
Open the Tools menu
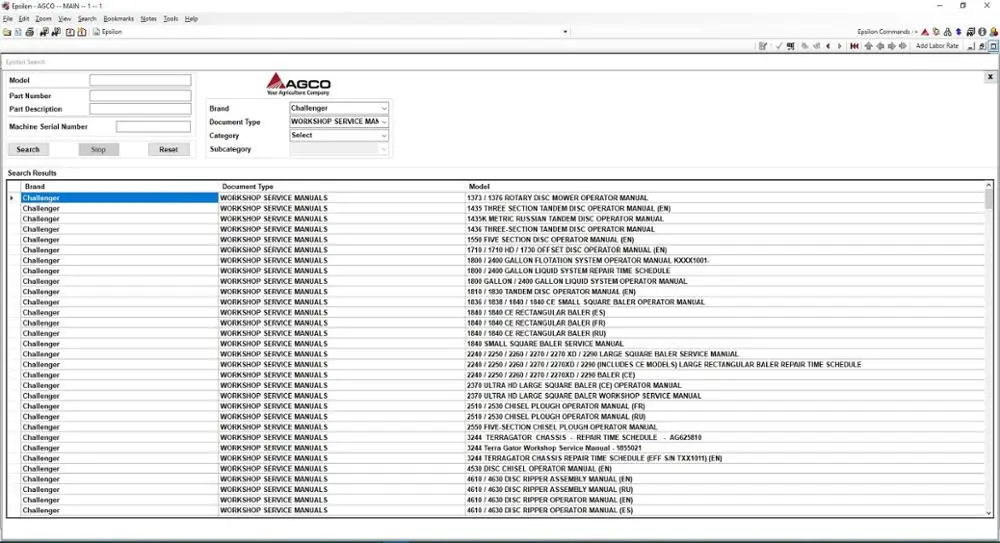pos(171,19)
